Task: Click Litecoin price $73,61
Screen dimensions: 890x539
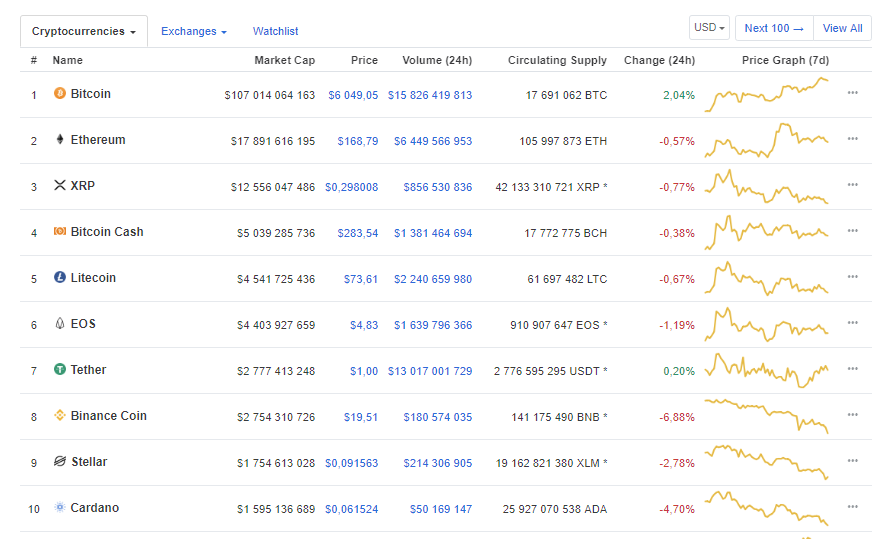Action: pyautogui.click(x=360, y=279)
